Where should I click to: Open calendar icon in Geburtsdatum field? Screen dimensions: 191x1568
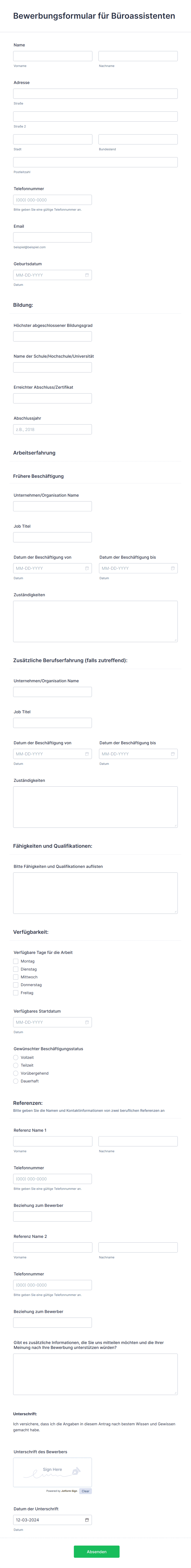(x=87, y=275)
